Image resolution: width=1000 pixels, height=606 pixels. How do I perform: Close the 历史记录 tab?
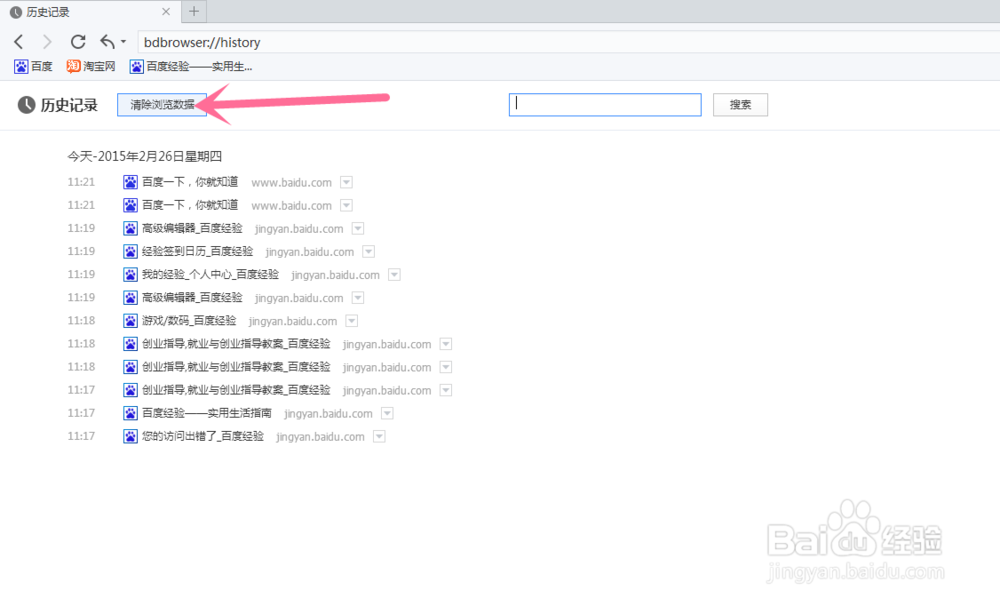[x=166, y=11]
